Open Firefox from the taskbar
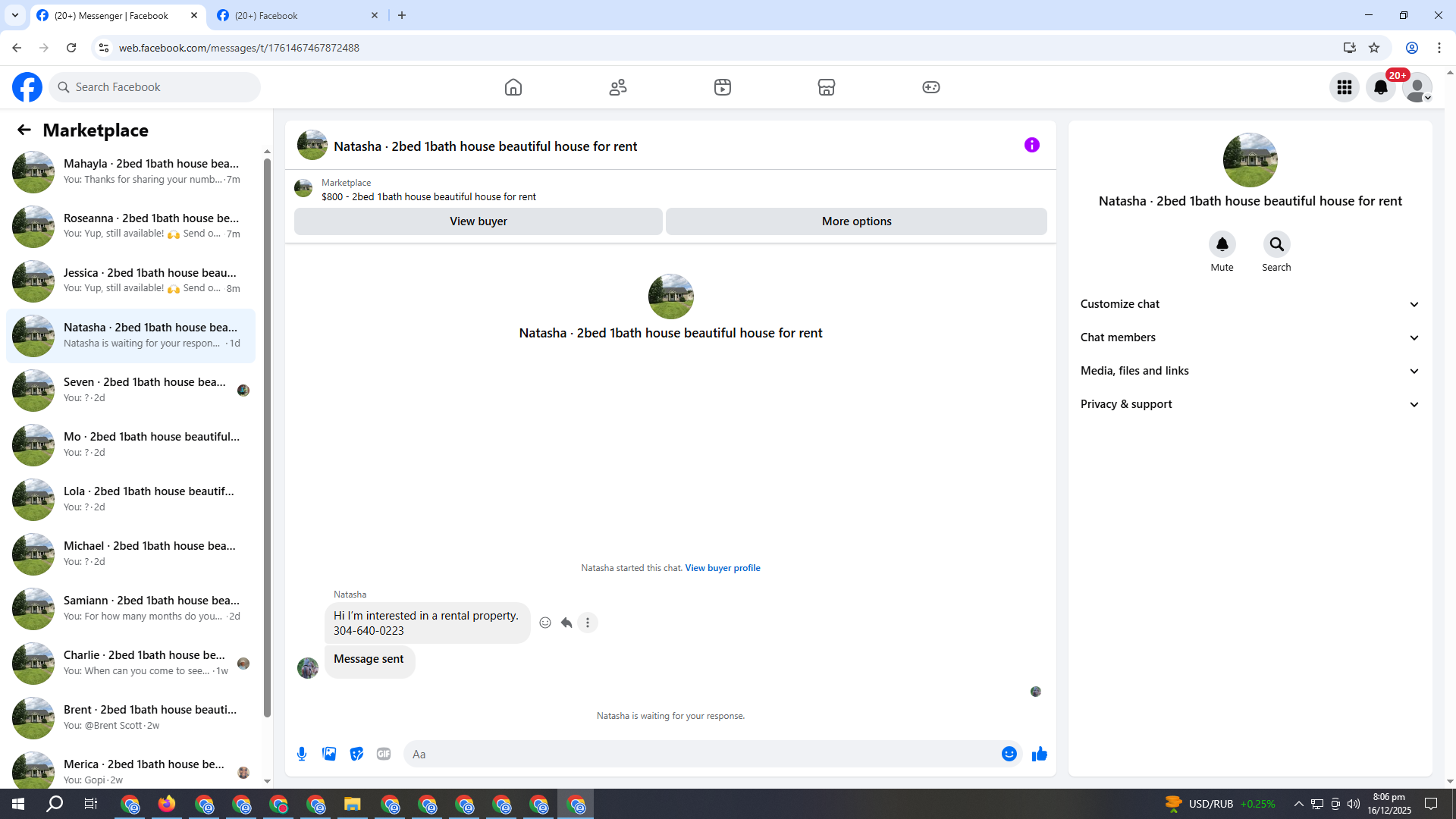This screenshot has width=1456, height=819. (x=167, y=804)
